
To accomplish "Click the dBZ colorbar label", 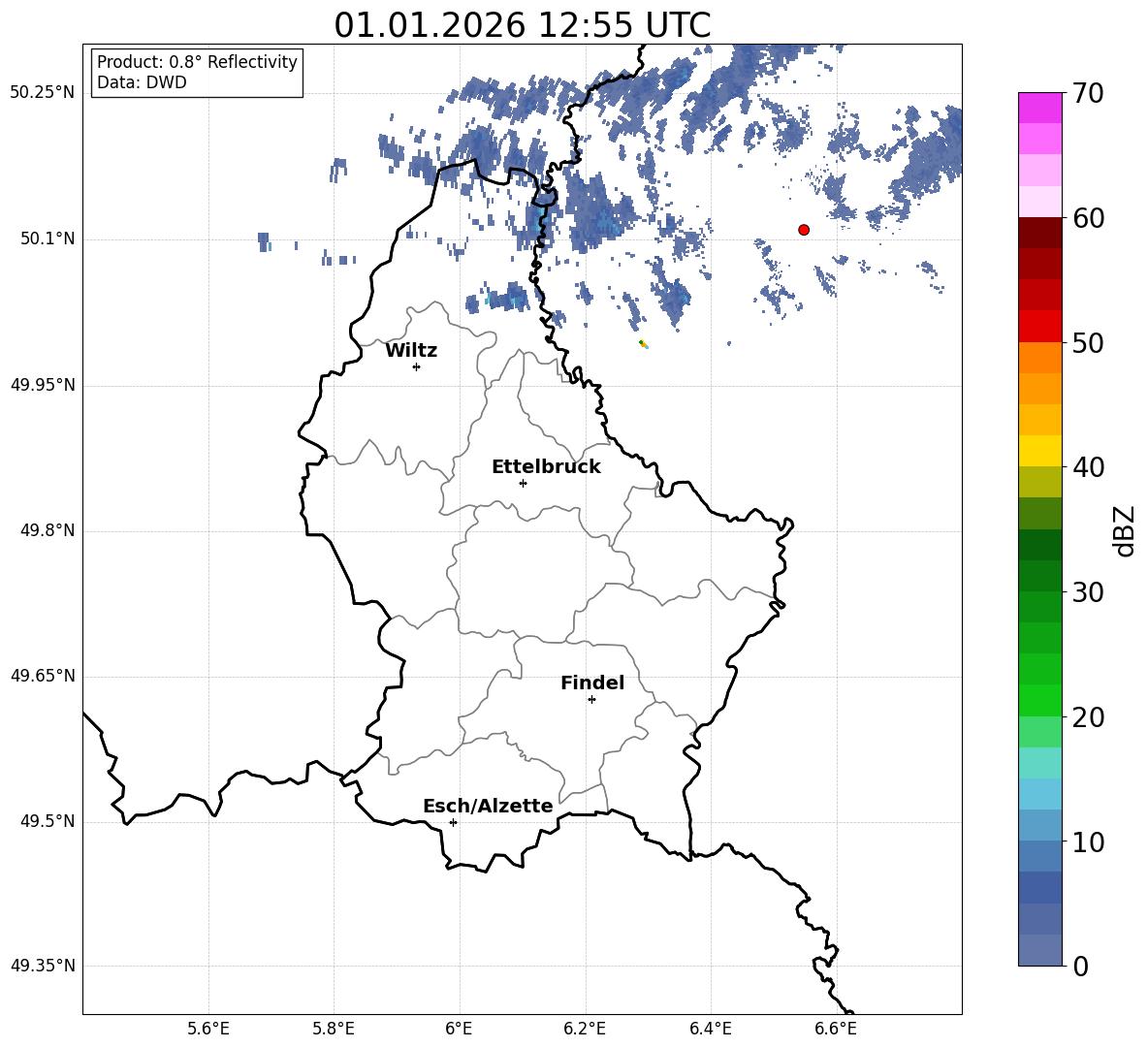I will pos(1125,530).
